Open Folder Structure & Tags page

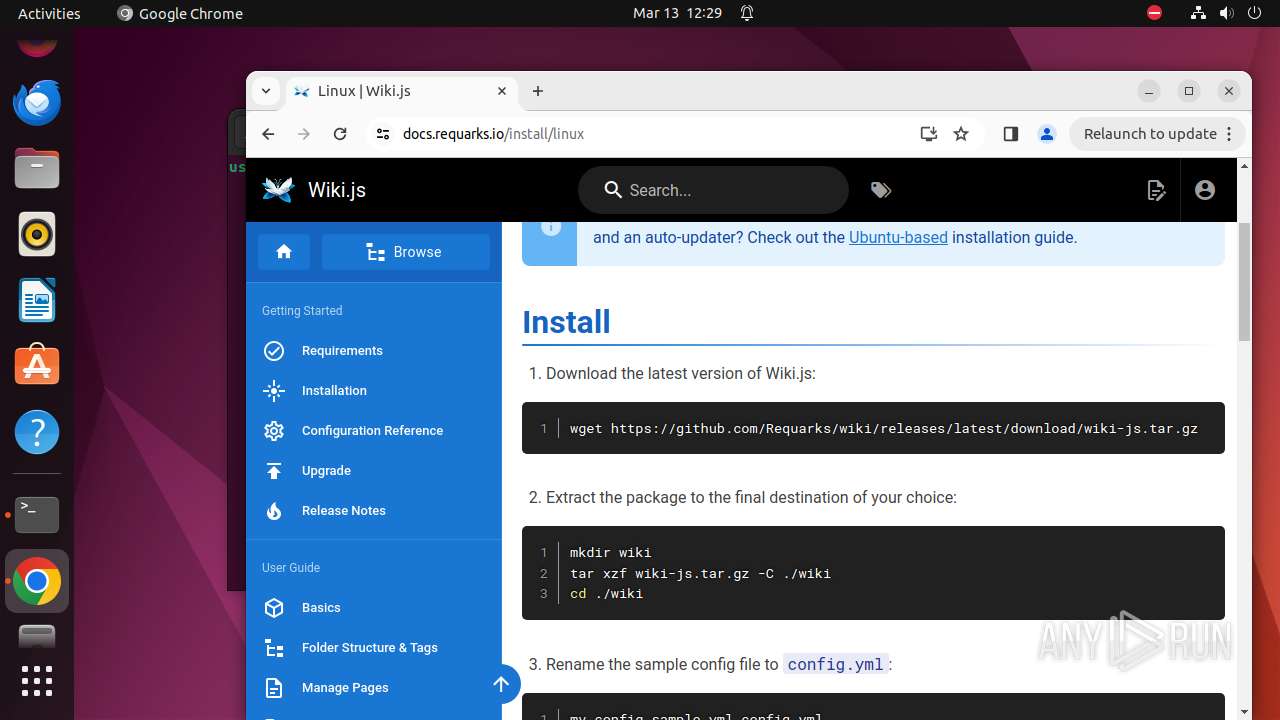point(370,648)
